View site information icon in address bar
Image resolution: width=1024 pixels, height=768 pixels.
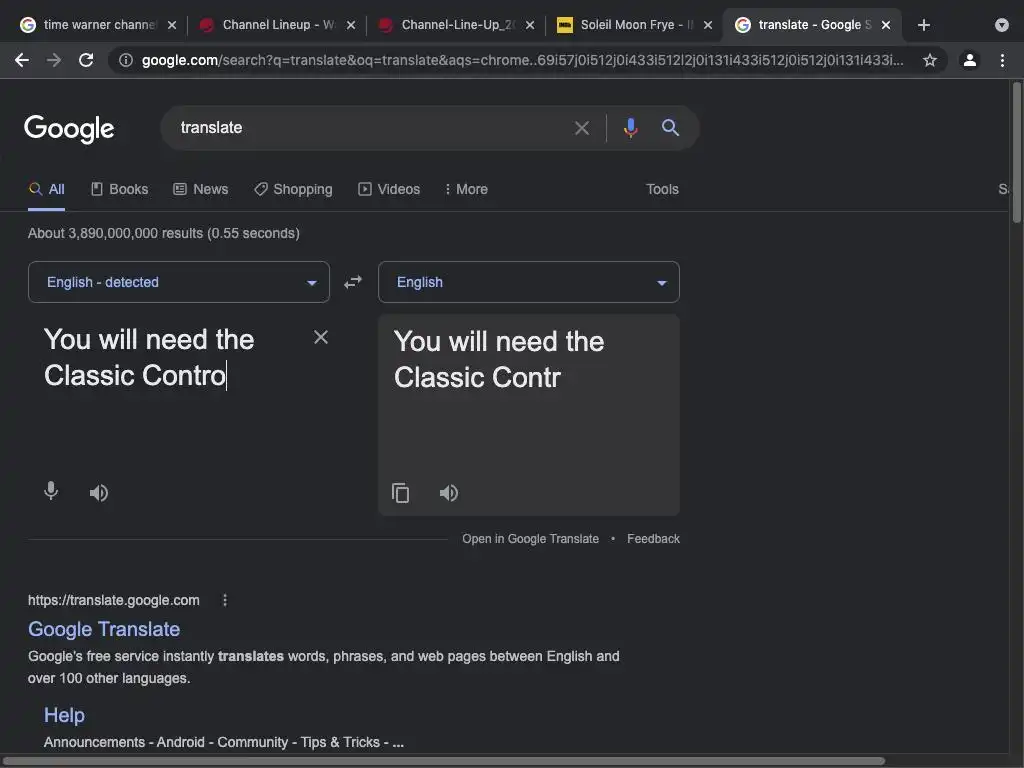click(125, 60)
